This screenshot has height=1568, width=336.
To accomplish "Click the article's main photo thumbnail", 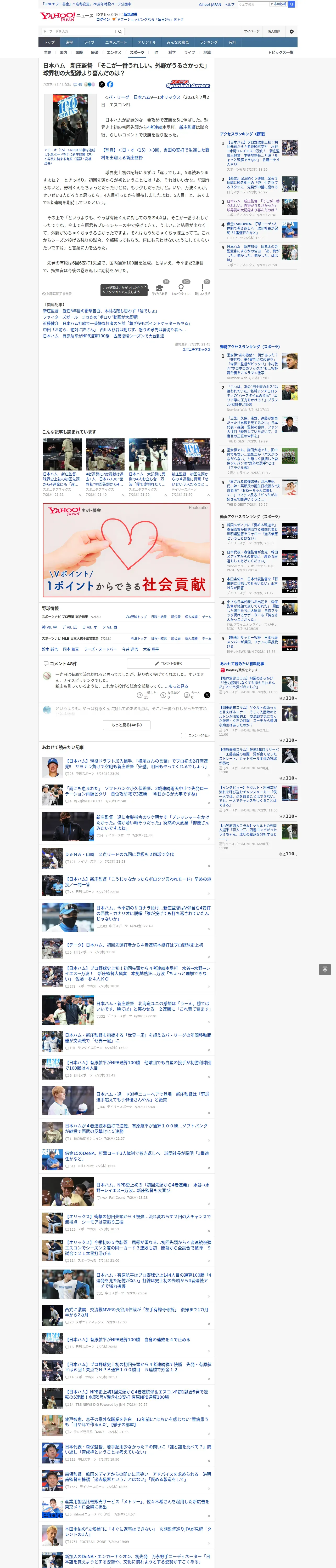I will click(x=70, y=119).
